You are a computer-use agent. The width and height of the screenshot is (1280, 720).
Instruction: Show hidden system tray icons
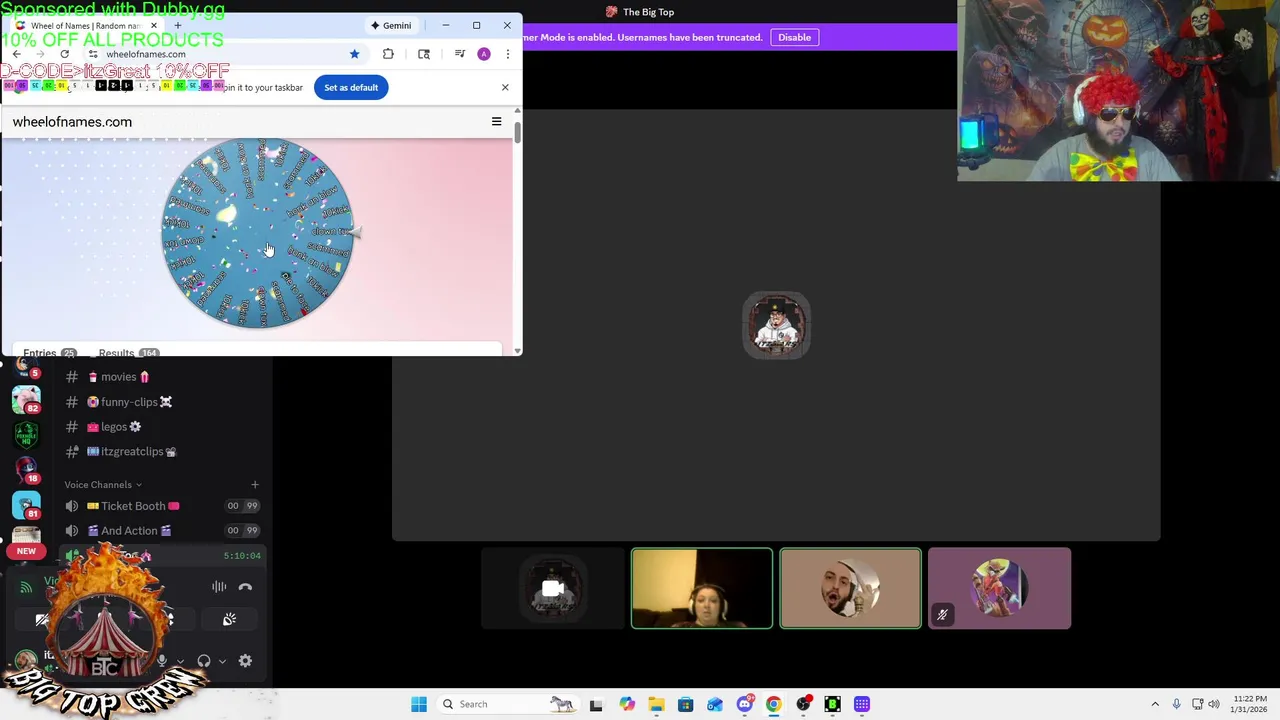[1155, 704]
